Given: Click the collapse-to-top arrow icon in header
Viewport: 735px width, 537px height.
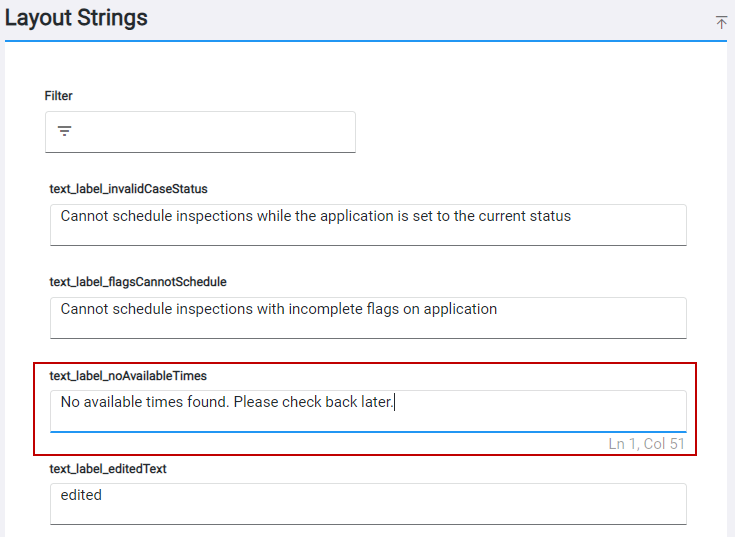Looking at the screenshot, I should [721, 22].
